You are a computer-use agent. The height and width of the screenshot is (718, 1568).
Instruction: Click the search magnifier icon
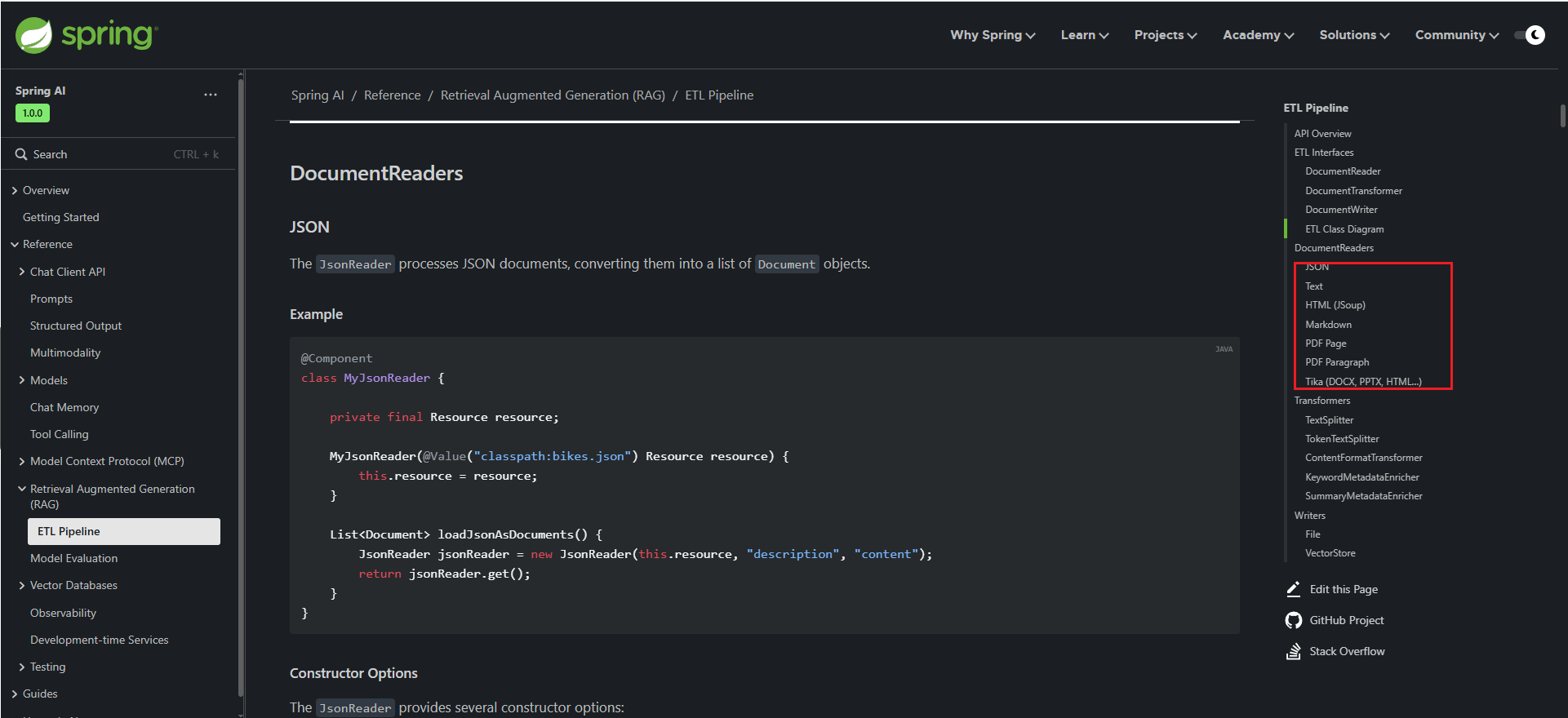(x=21, y=154)
